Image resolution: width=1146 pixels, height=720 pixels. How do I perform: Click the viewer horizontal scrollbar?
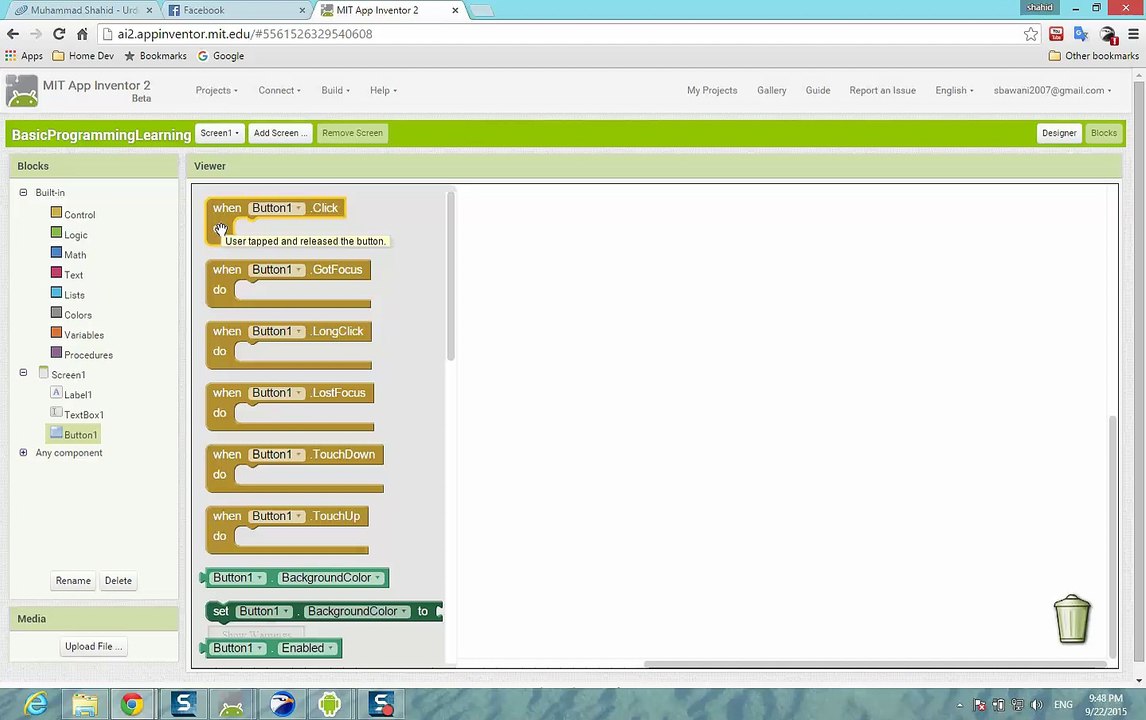[874, 664]
